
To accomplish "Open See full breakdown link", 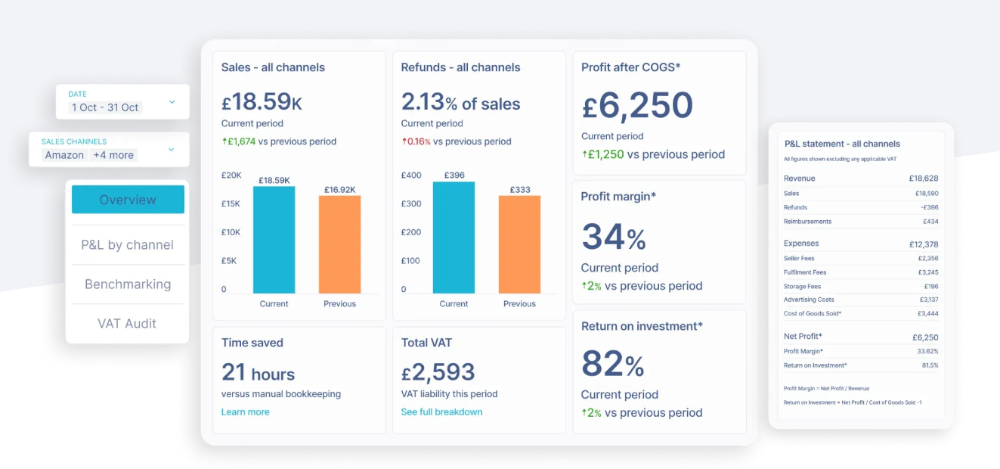I will (x=441, y=412).
